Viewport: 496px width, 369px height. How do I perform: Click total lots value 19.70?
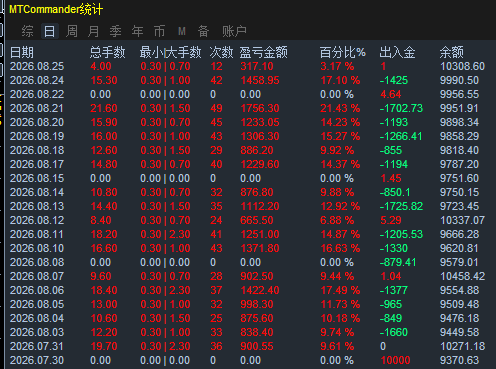104,346
